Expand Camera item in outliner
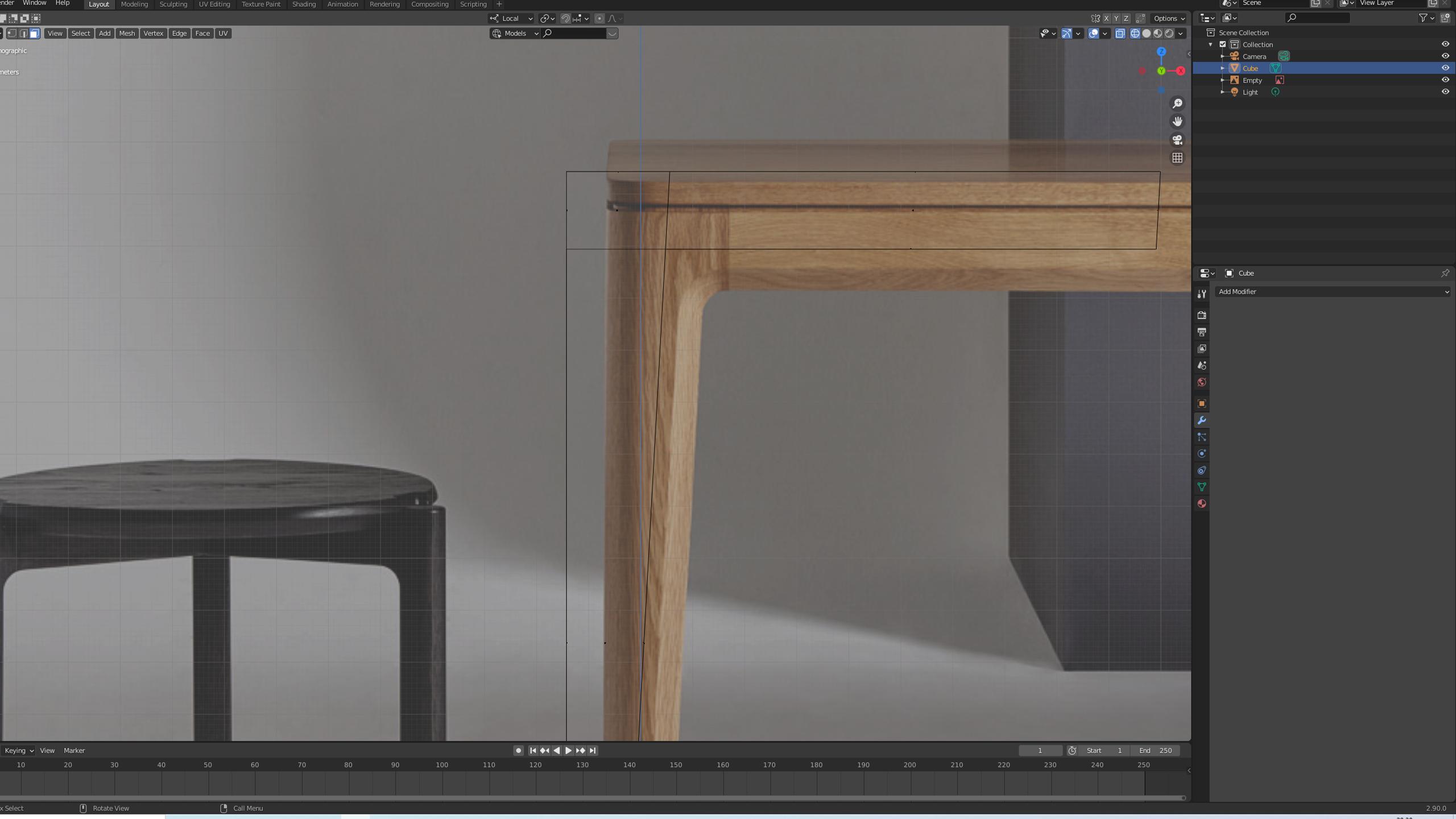 [x=1222, y=56]
